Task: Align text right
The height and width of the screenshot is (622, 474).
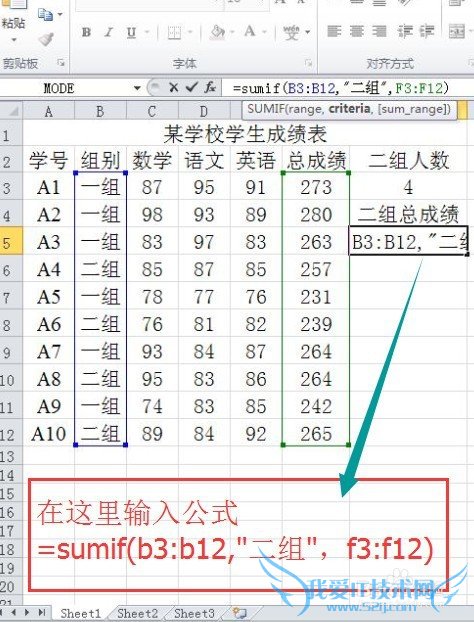Action: [x=380, y=31]
